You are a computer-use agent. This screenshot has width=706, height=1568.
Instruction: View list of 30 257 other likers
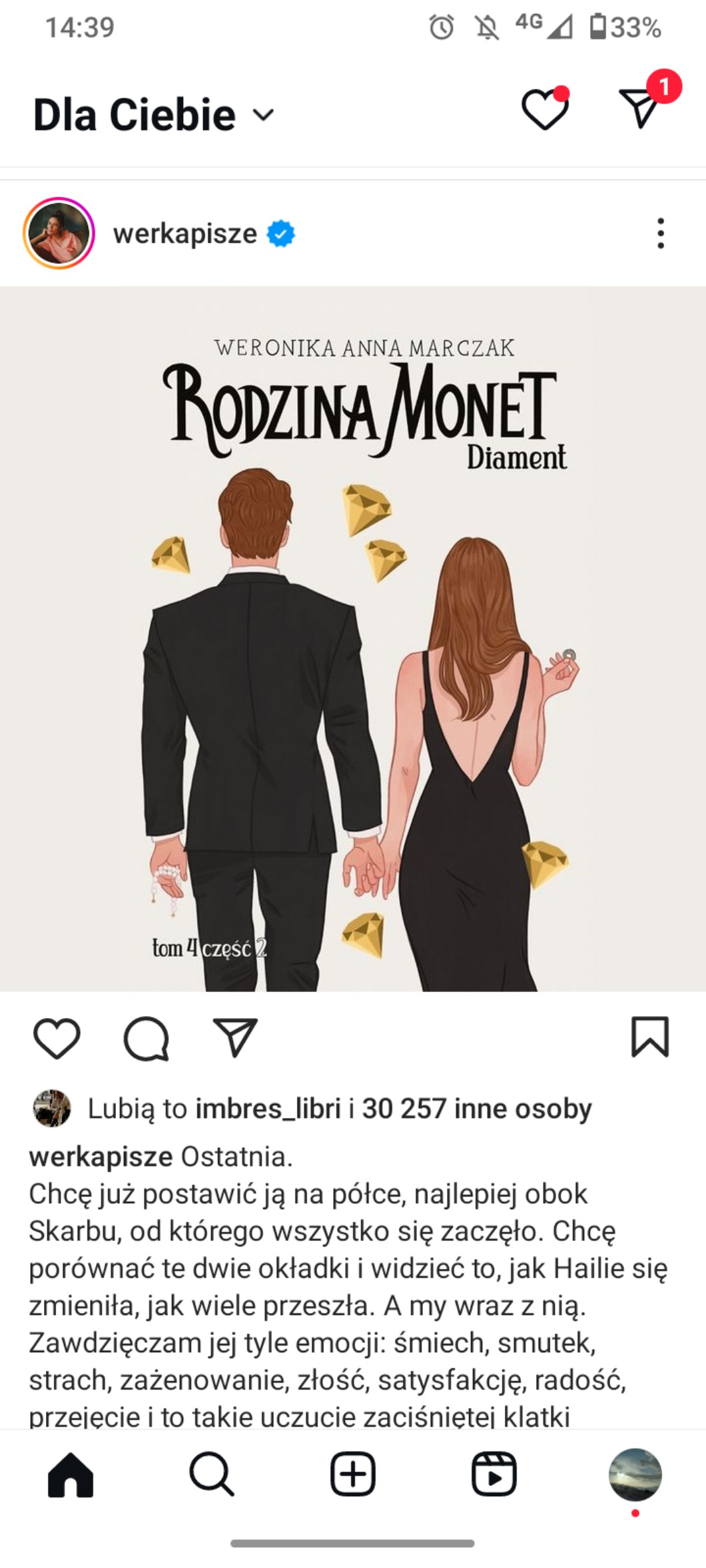click(477, 1109)
